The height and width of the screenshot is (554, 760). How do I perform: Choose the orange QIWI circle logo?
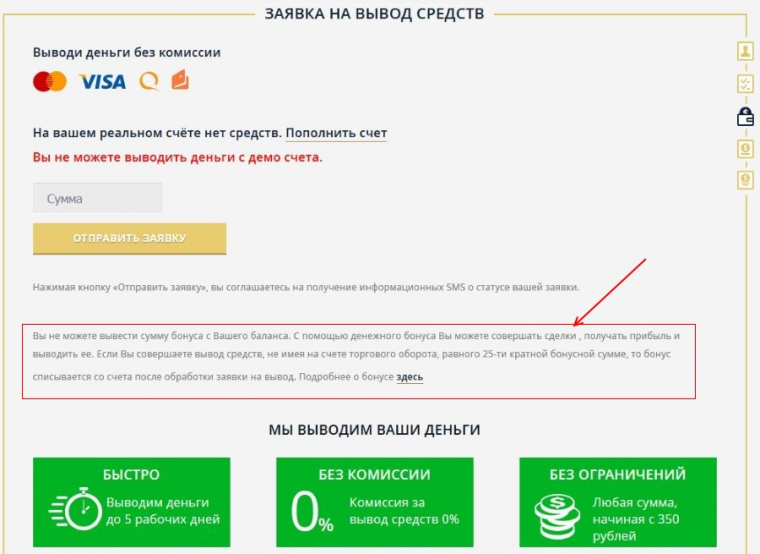(149, 81)
